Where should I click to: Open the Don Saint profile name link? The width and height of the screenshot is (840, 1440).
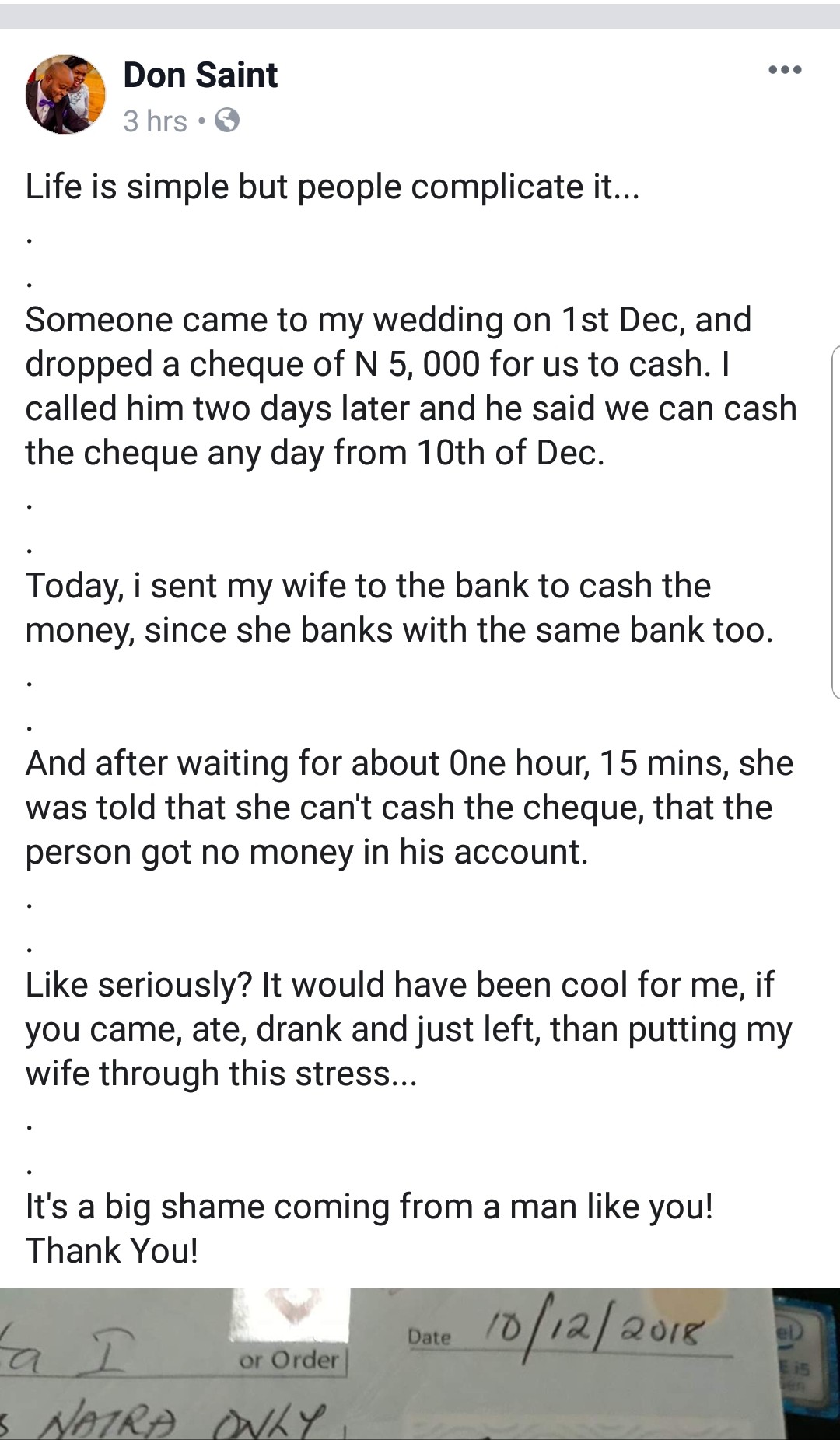(x=200, y=75)
